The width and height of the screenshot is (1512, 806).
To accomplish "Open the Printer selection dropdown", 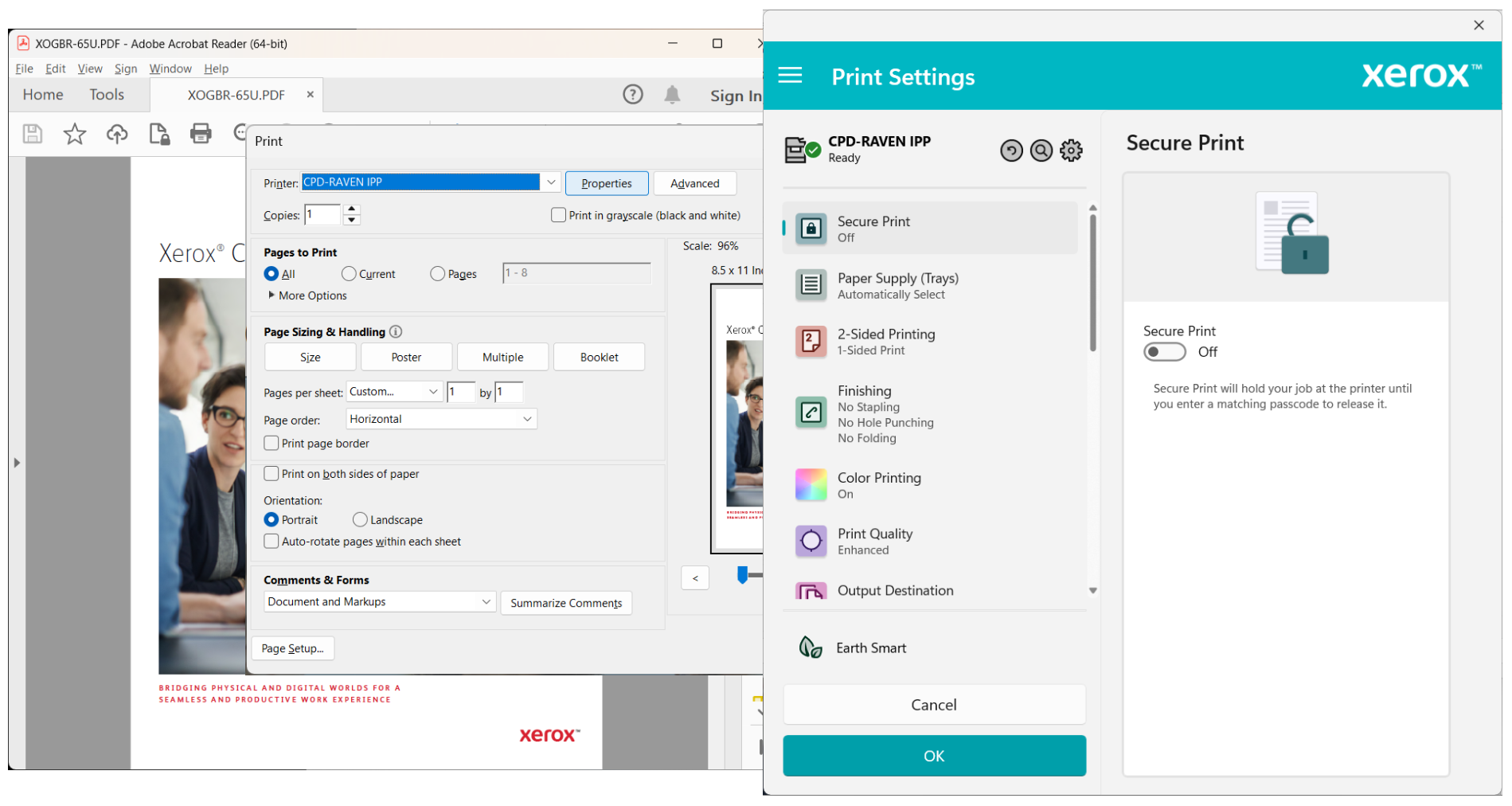I will tap(551, 182).
